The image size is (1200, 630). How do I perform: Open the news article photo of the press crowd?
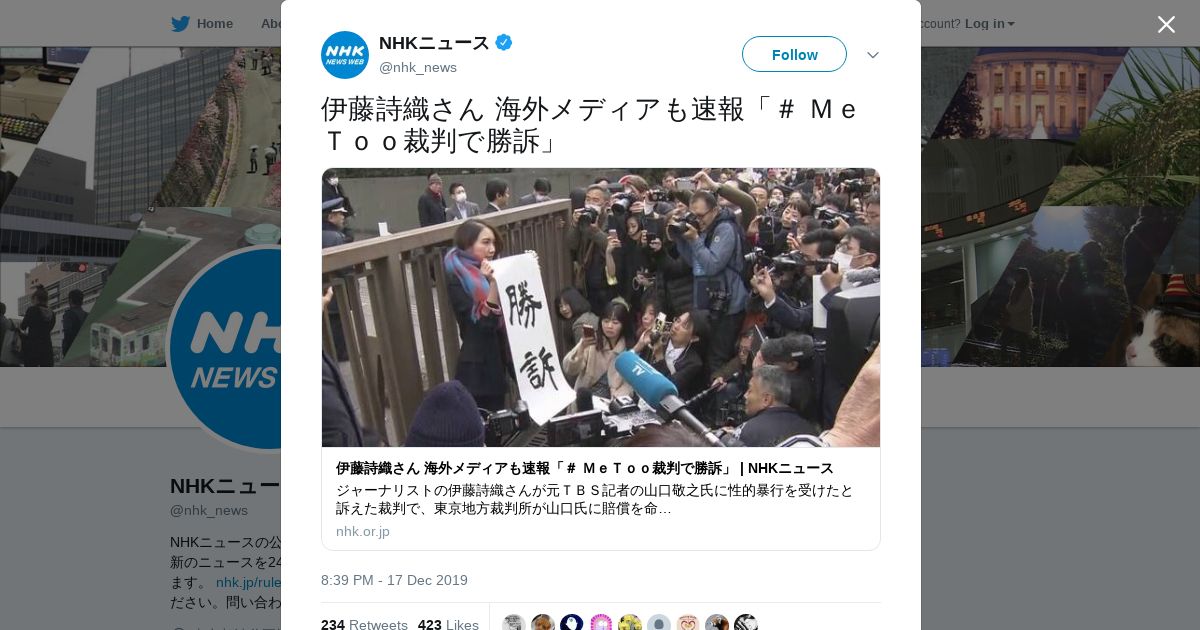point(601,307)
